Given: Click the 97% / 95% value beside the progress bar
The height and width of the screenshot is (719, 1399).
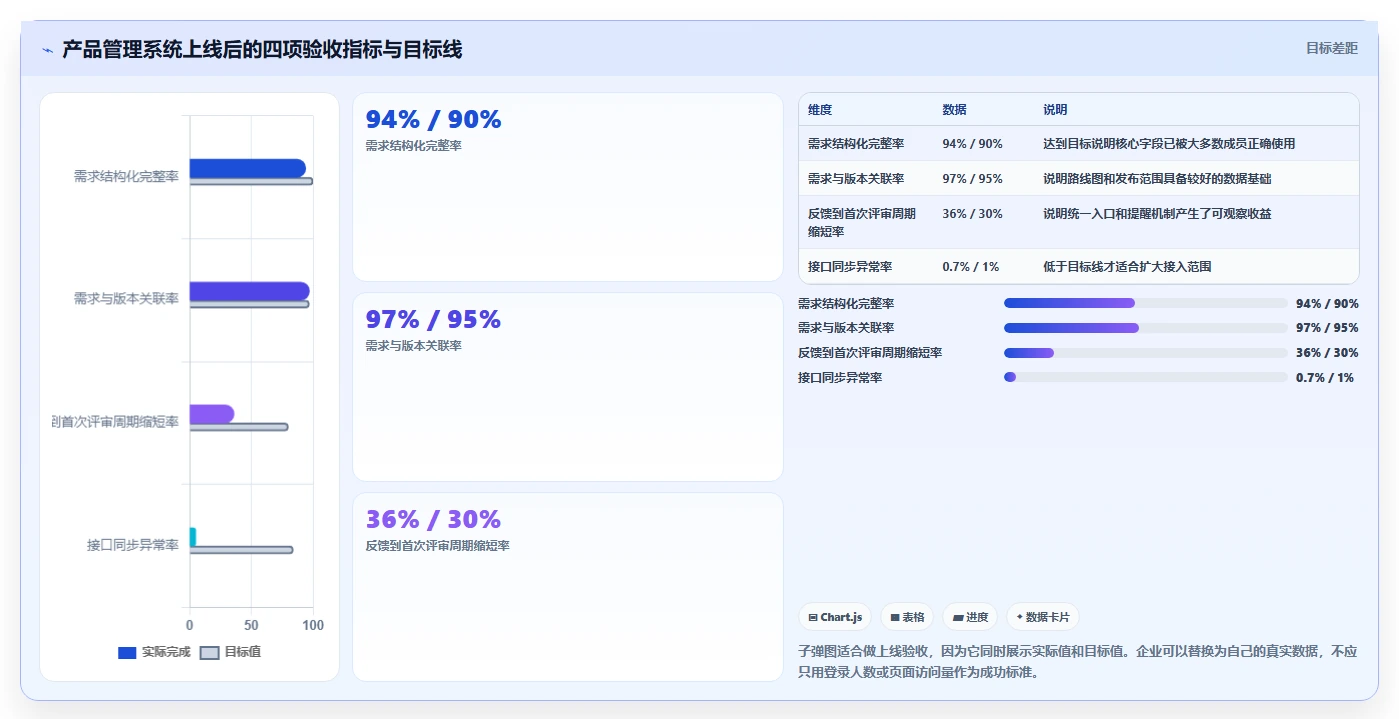Looking at the screenshot, I should [1327, 328].
